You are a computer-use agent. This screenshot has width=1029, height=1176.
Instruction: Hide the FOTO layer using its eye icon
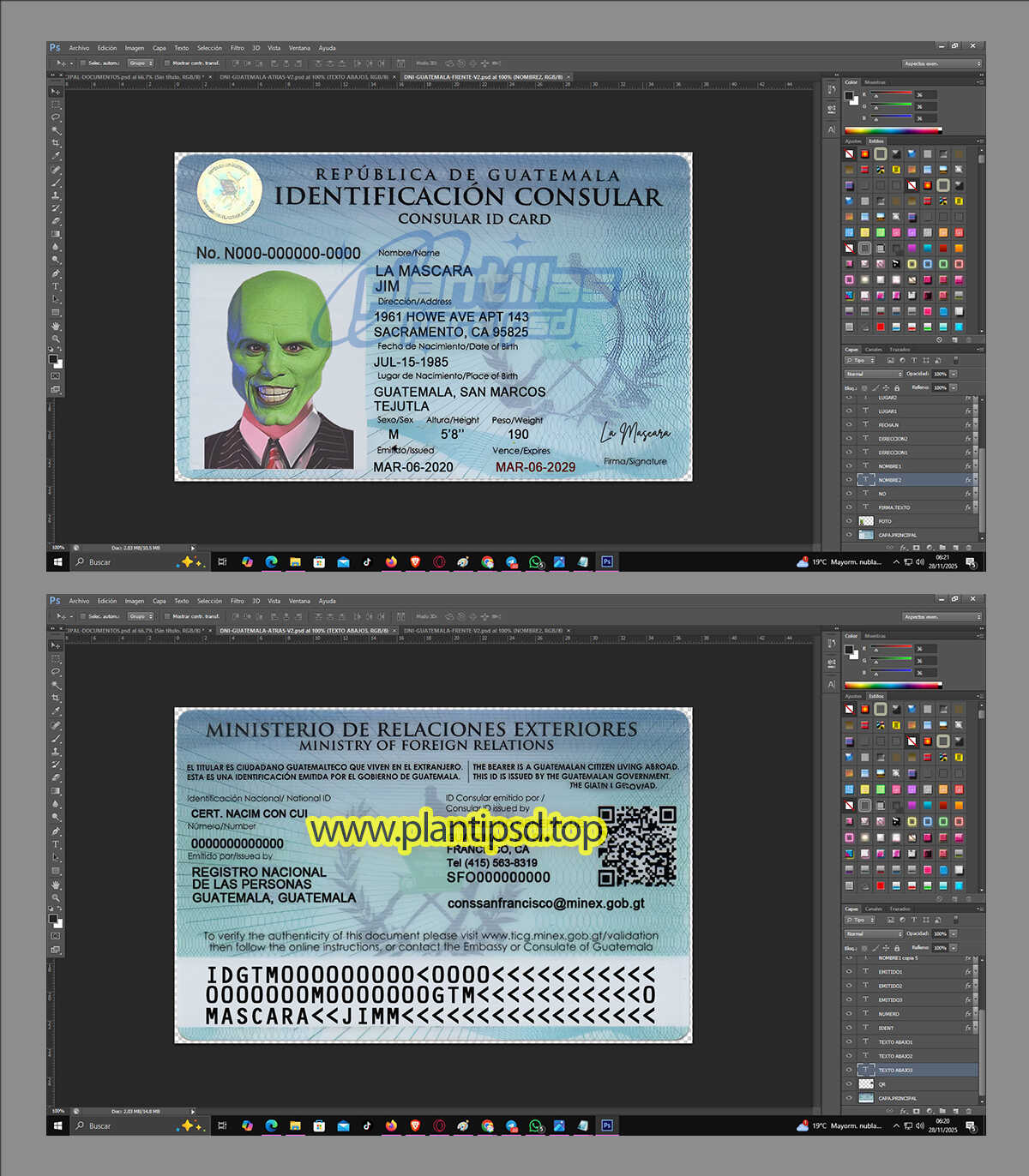(x=850, y=521)
